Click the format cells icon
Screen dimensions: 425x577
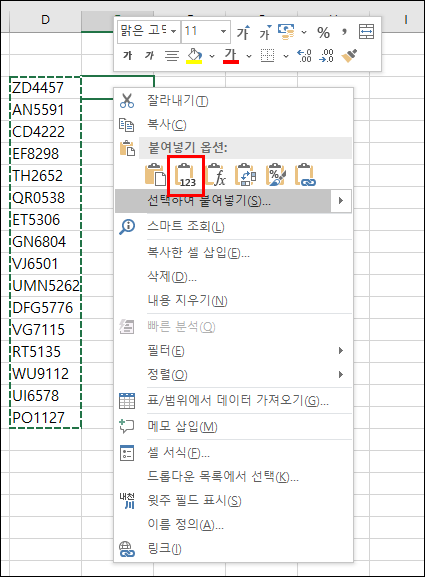pyautogui.click(x=127, y=453)
